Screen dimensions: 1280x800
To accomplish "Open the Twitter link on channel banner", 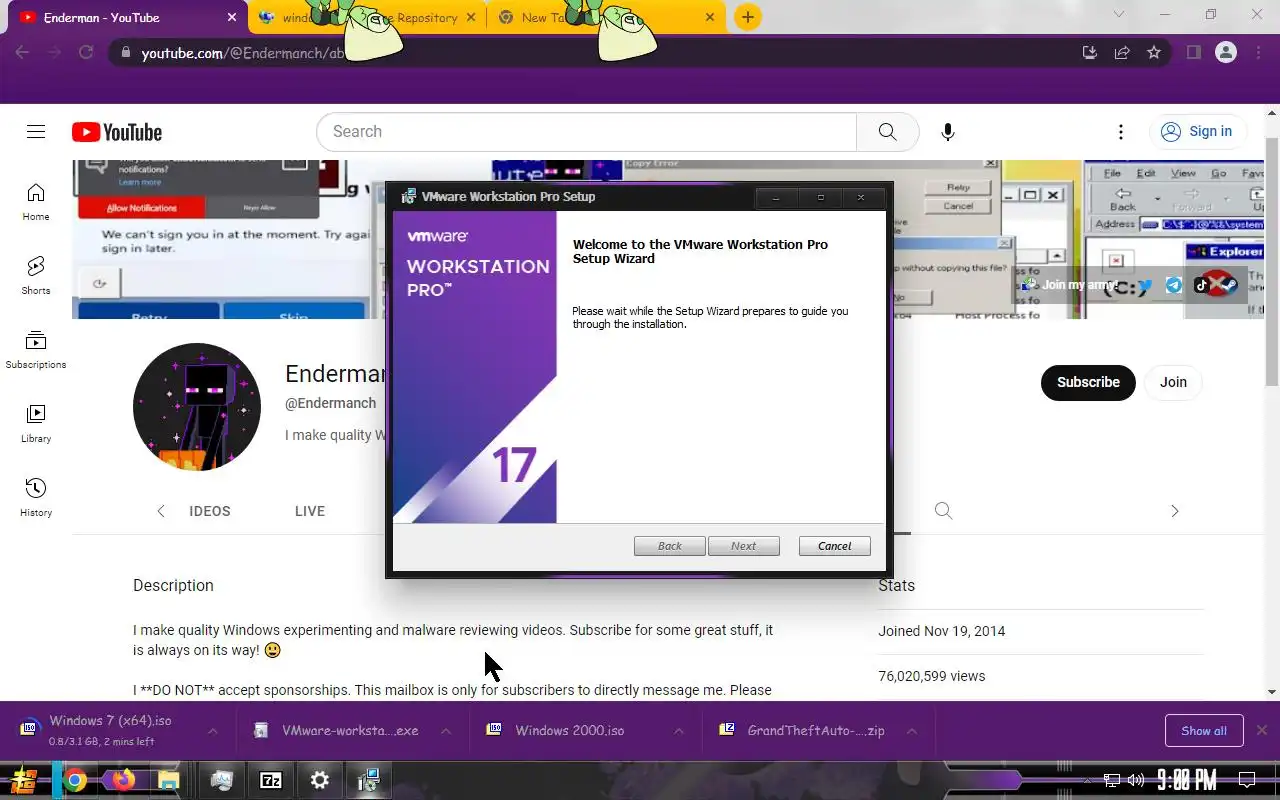I will [1146, 285].
